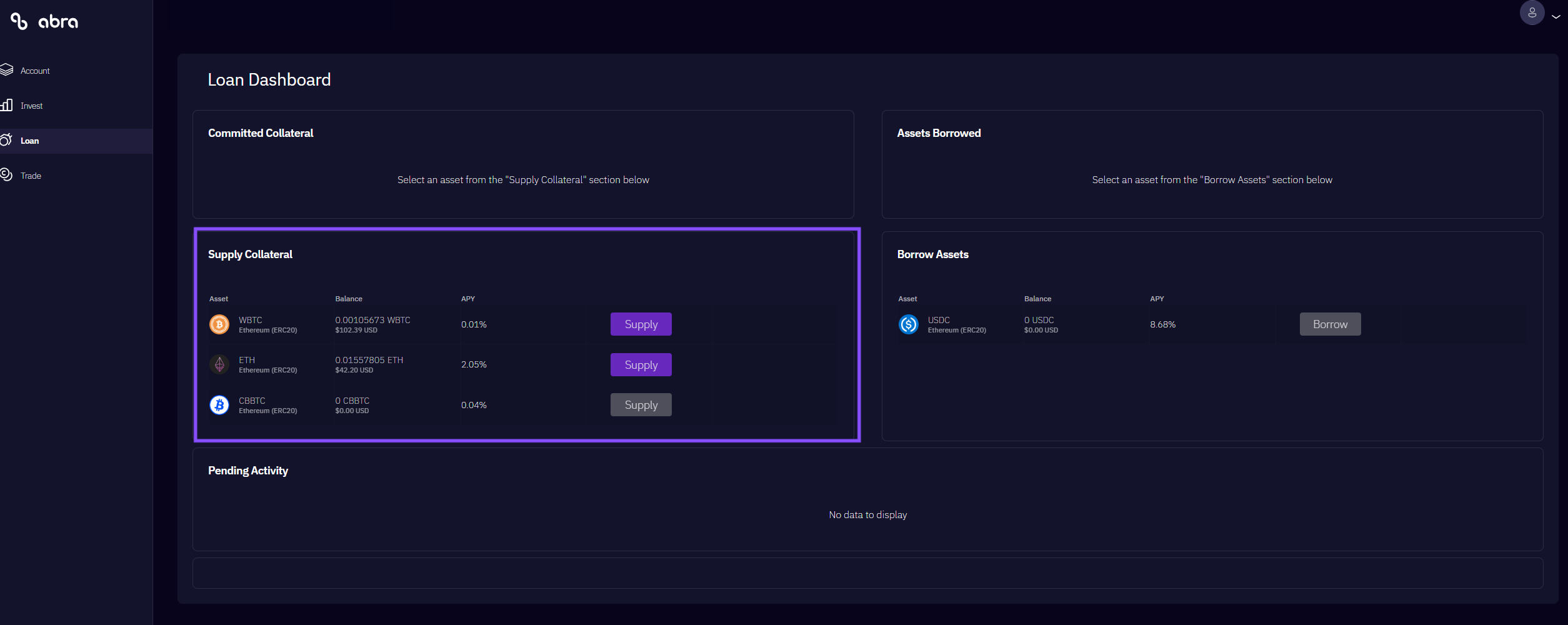Click the Account layers icon in sidebar
Image resolution: width=1568 pixels, height=625 pixels.
pos(6,70)
